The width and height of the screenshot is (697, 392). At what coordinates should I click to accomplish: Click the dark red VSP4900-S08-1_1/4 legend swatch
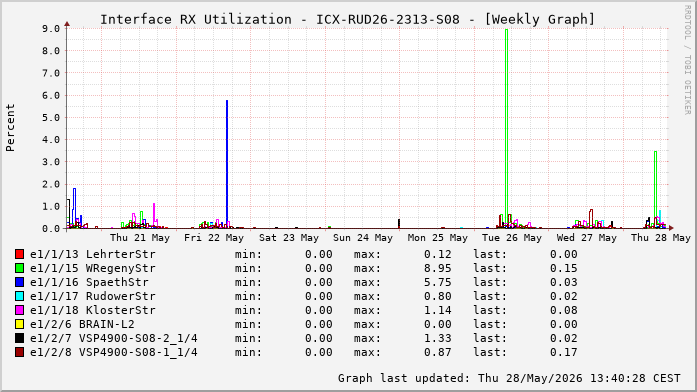click(19, 352)
